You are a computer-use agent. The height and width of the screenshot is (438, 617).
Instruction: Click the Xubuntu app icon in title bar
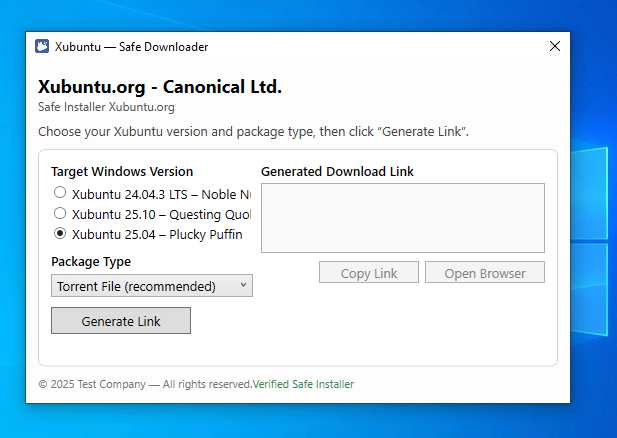pos(42,47)
